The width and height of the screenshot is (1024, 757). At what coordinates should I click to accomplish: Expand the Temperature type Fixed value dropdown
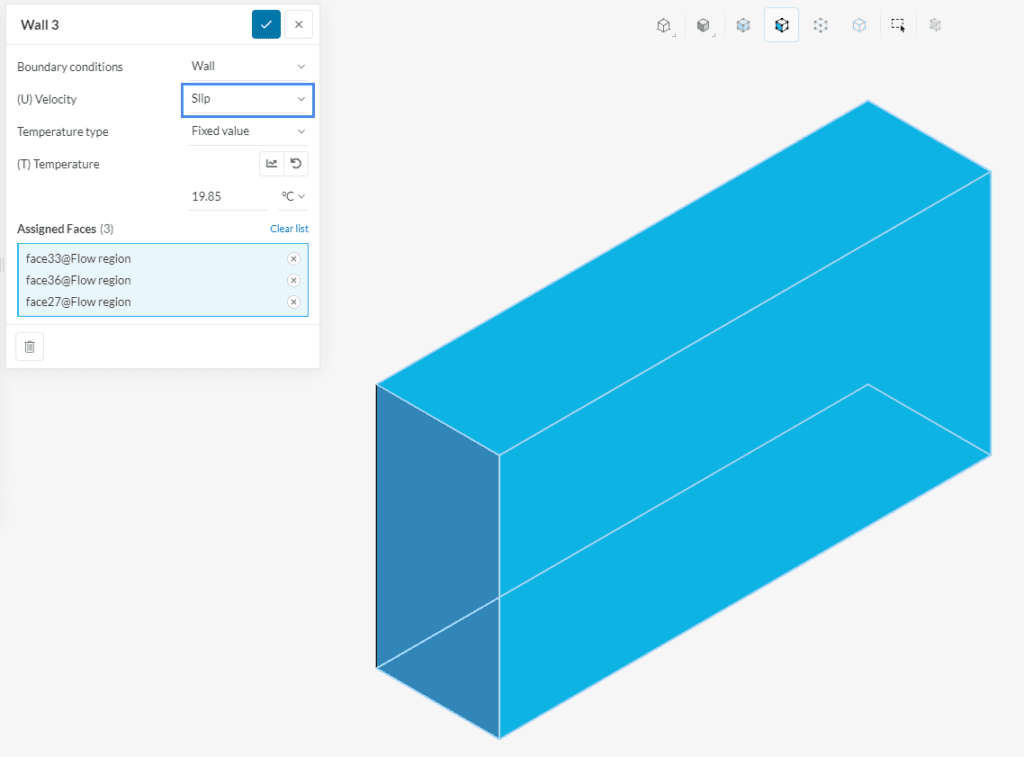pyautogui.click(x=247, y=130)
